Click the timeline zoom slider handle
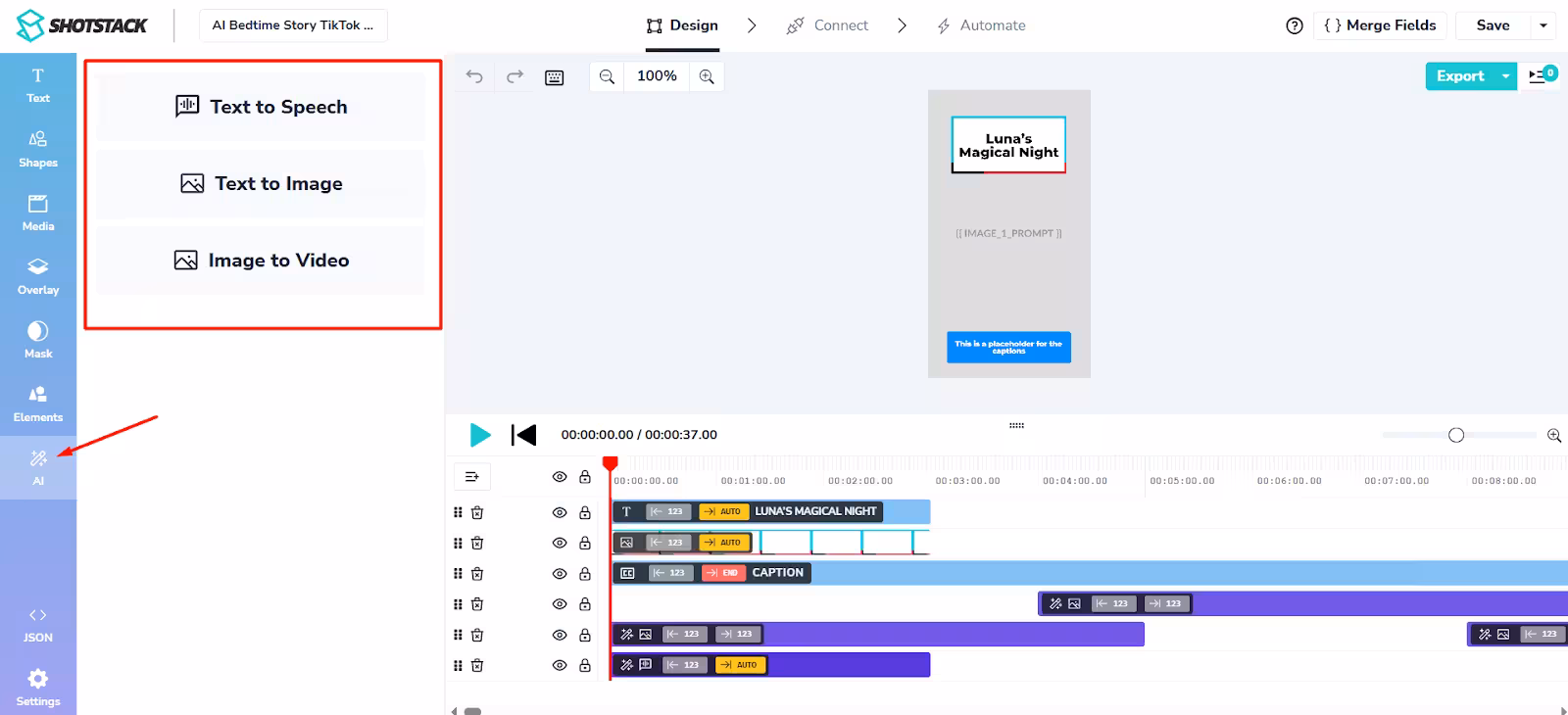 (1456, 435)
